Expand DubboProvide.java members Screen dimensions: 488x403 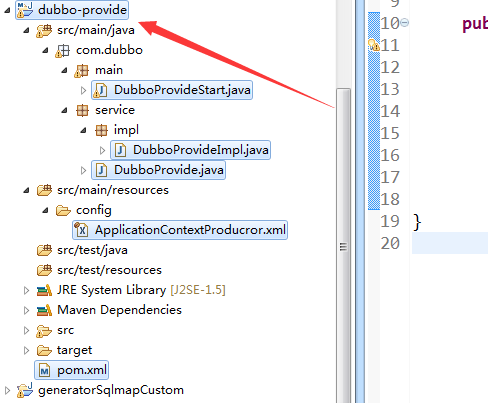pyautogui.click(x=83, y=170)
